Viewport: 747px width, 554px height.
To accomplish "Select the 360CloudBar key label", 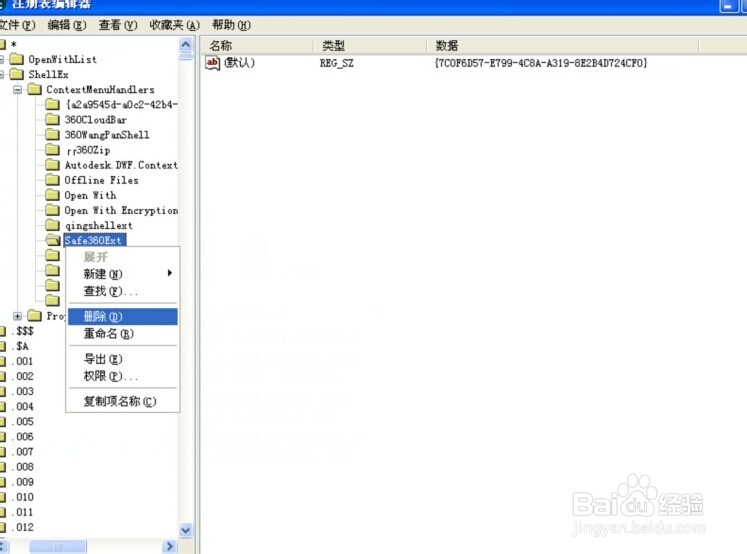I will coord(95,120).
